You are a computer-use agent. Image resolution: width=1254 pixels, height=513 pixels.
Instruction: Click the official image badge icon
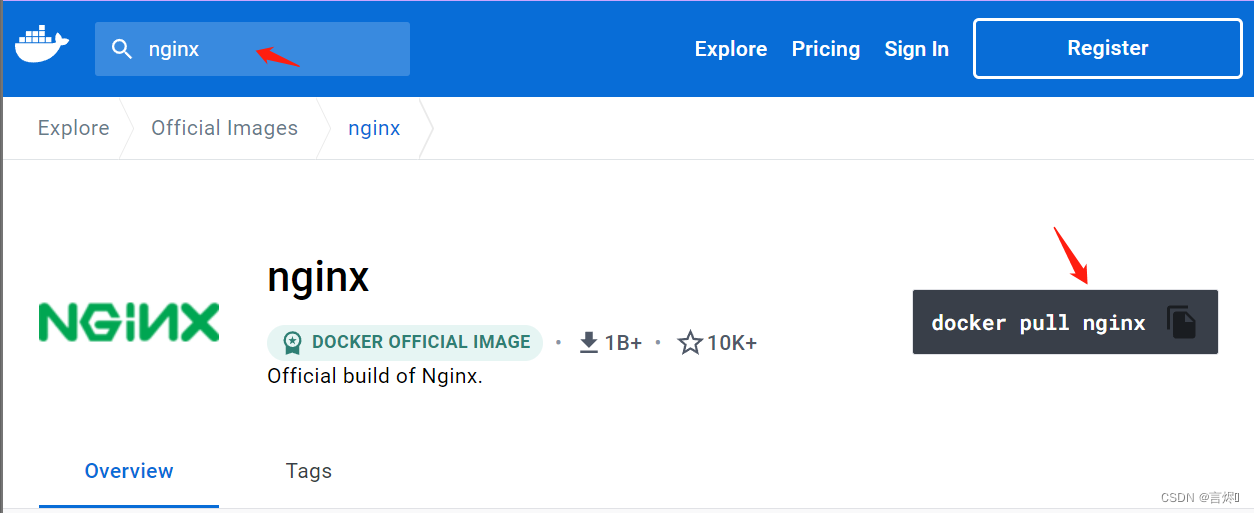tap(292, 342)
